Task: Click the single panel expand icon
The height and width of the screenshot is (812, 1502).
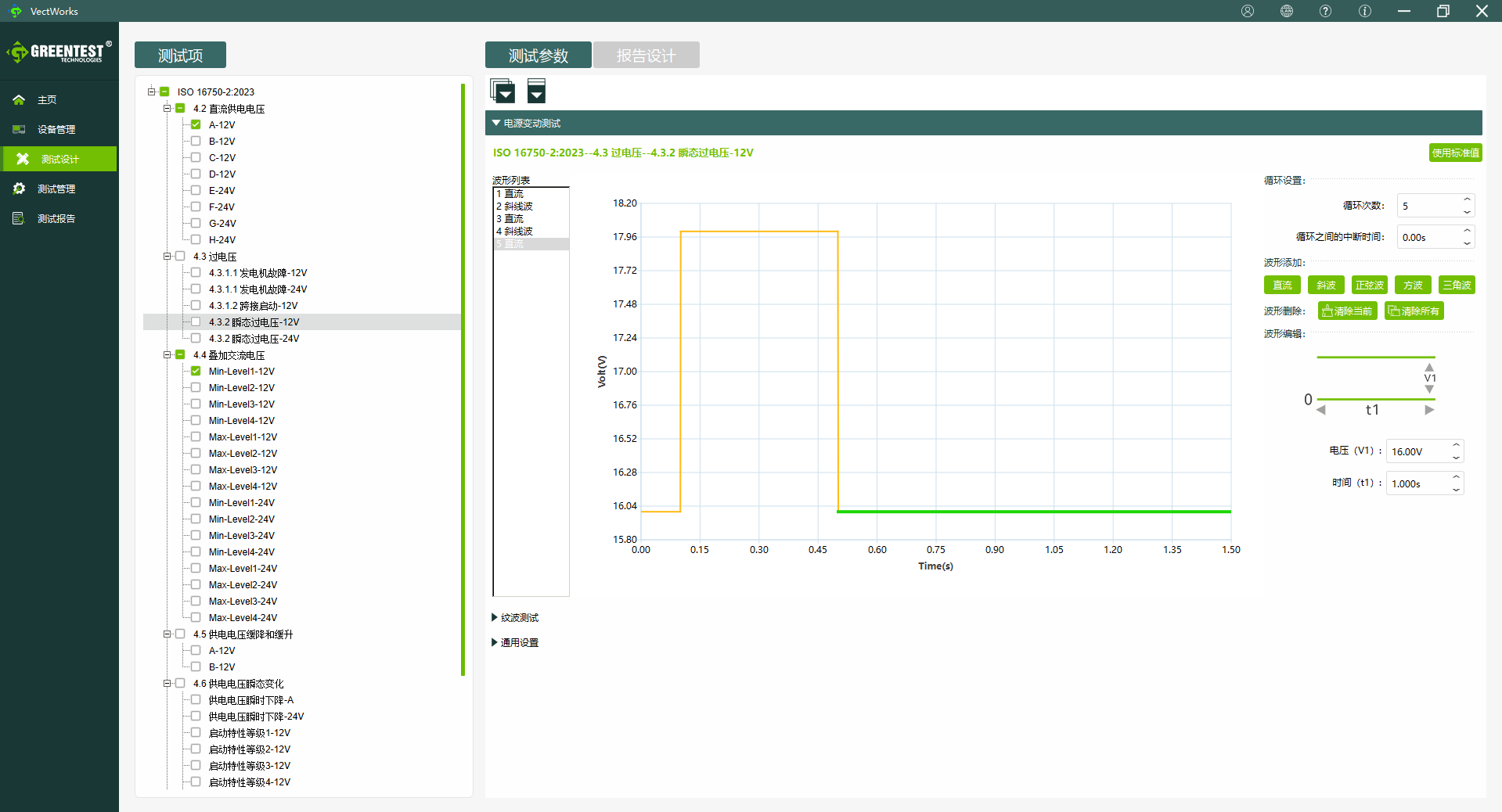Action: (536, 92)
